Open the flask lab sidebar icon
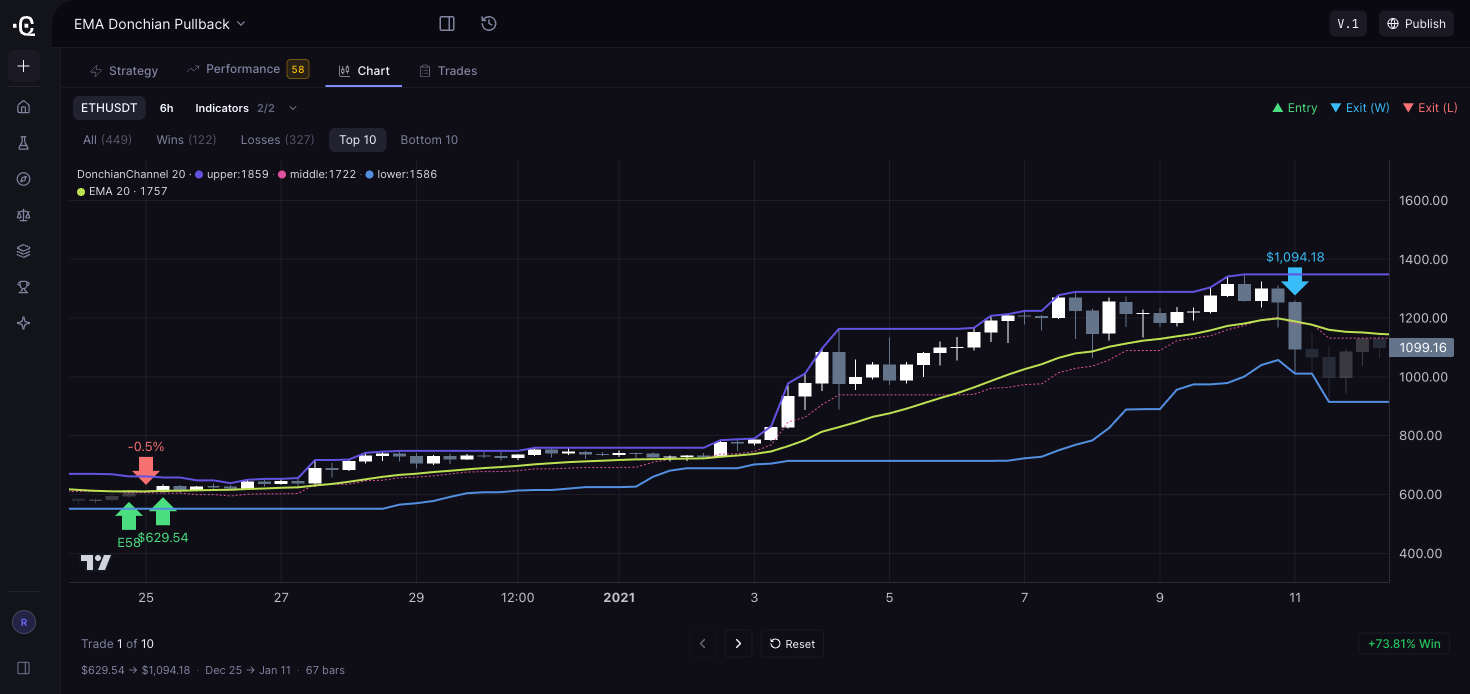This screenshot has width=1470, height=694. [x=24, y=143]
